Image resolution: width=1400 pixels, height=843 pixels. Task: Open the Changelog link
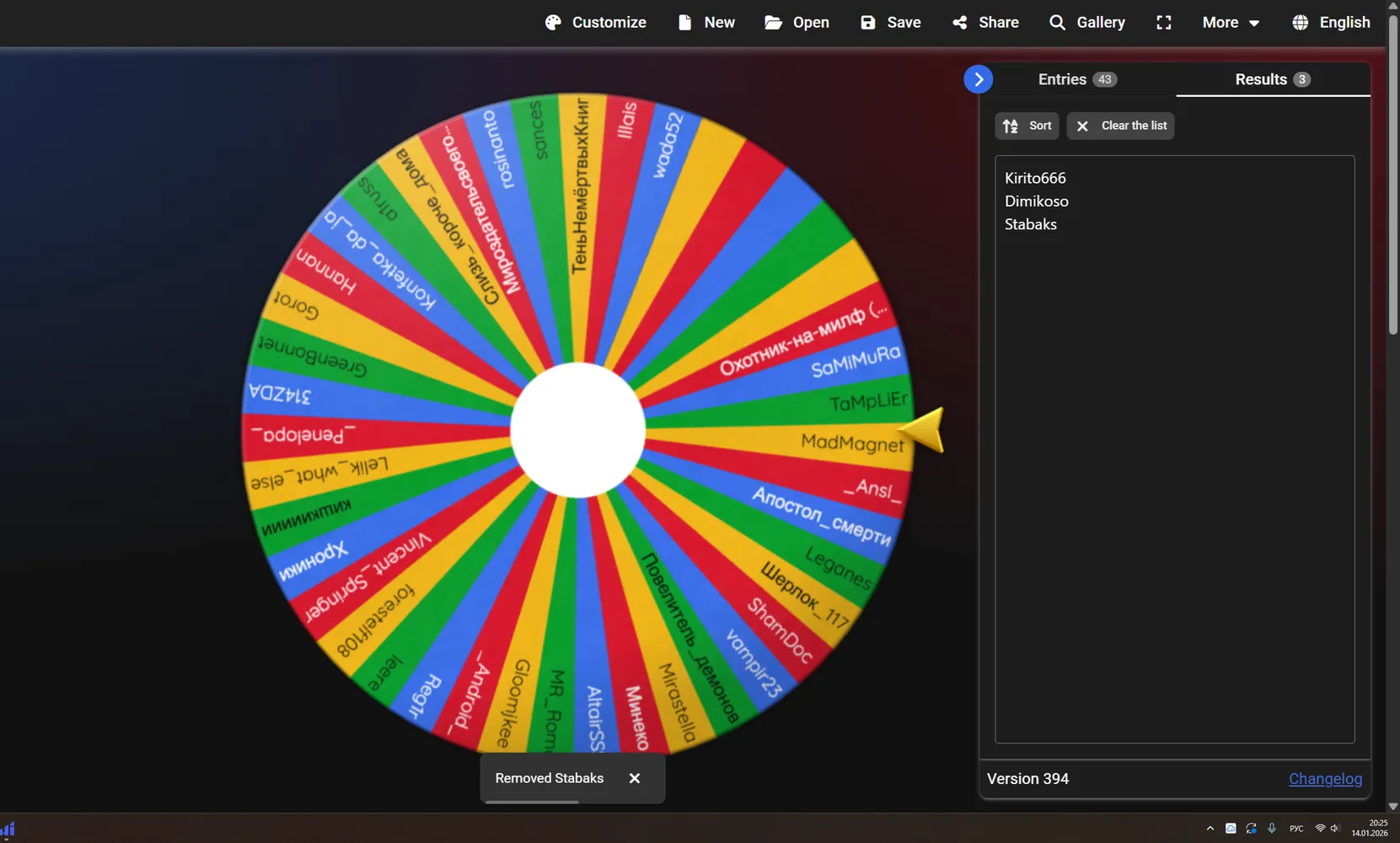pyautogui.click(x=1325, y=779)
